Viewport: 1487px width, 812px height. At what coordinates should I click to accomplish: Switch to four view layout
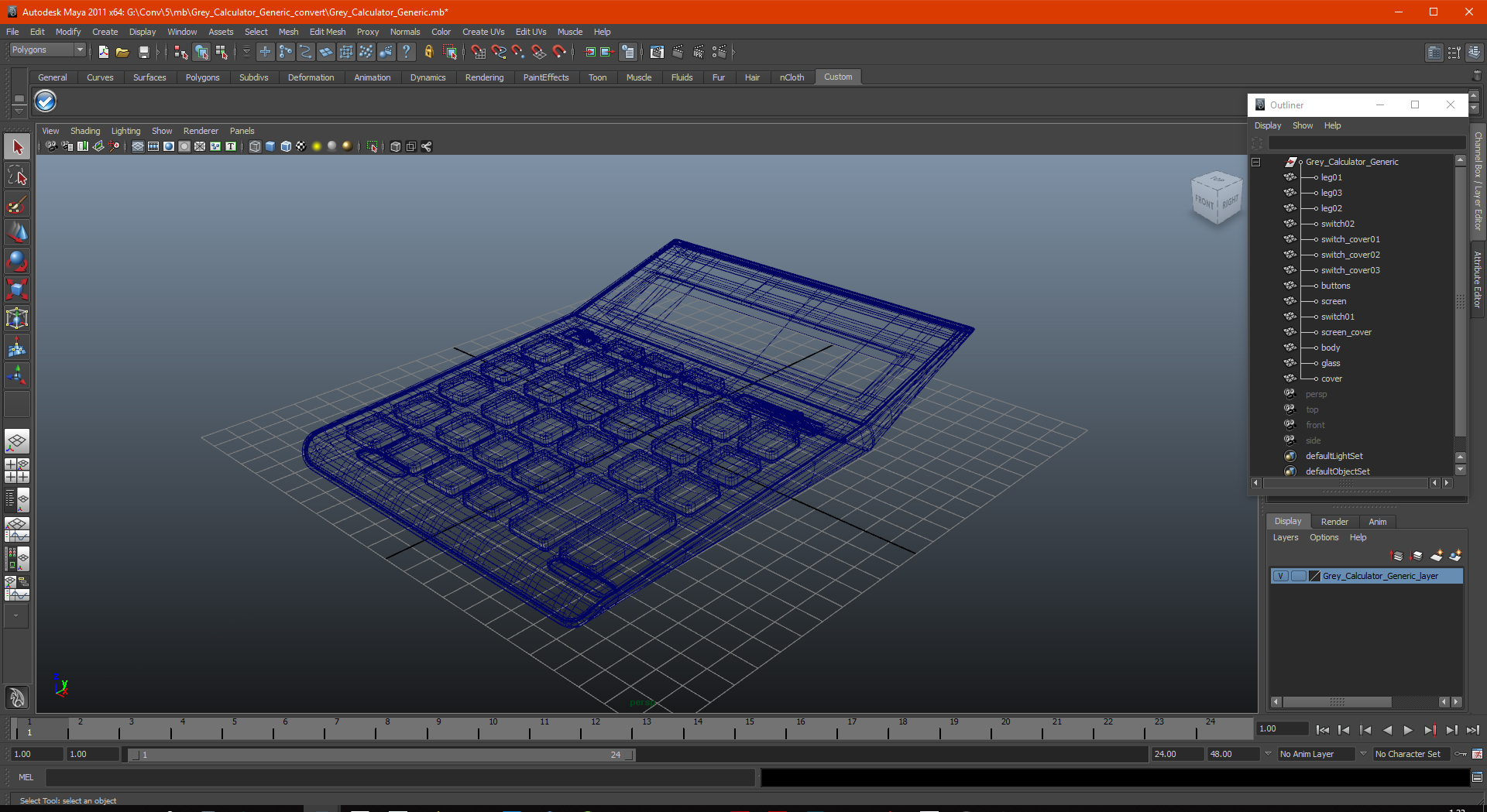point(17,471)
